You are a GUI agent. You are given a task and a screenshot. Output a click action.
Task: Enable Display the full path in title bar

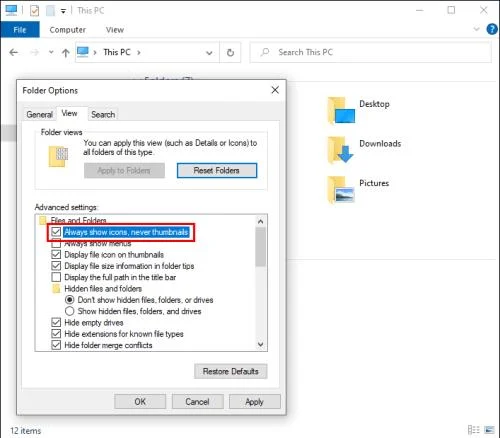[x=56, y=277]
